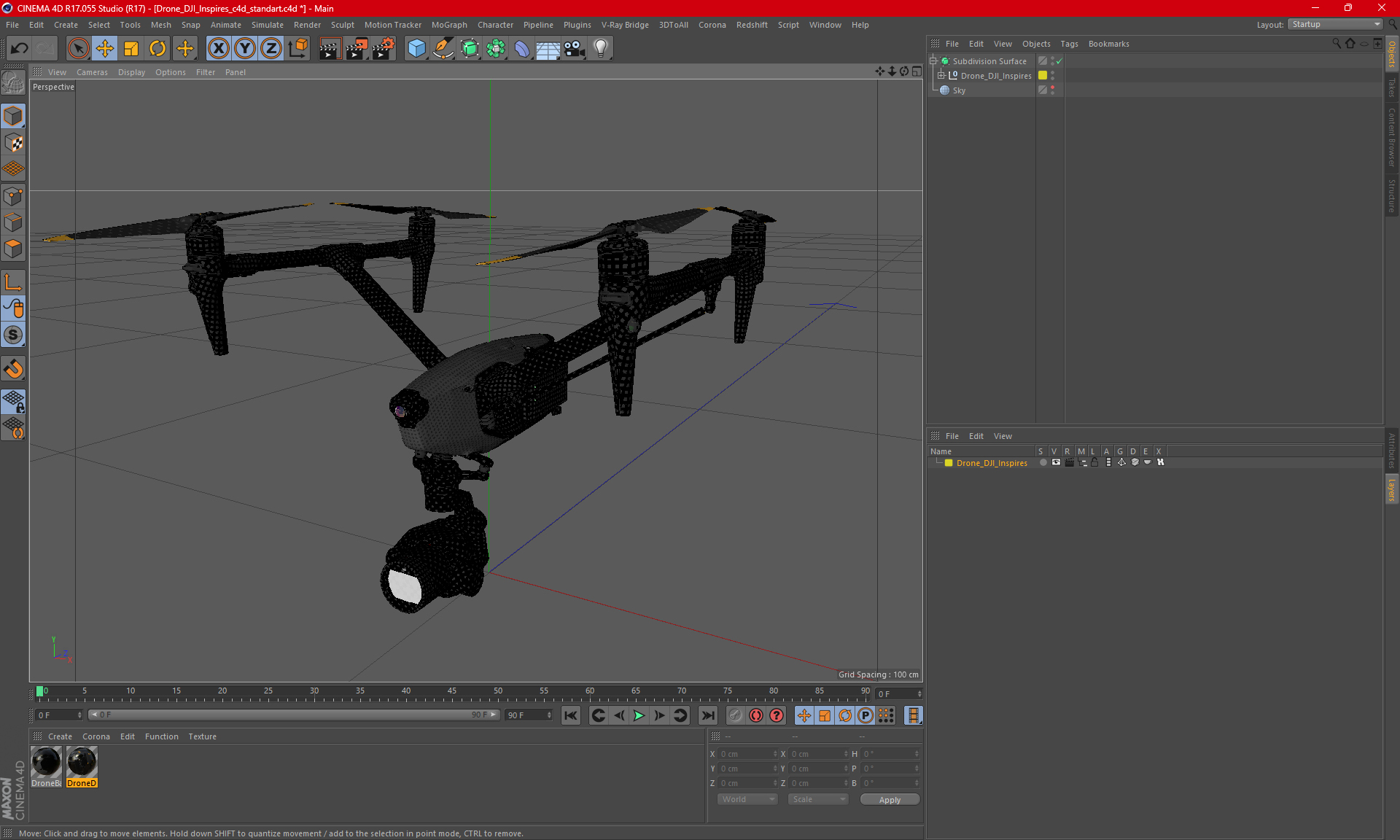
Task: Toggle Z axis lock
Action: tap(271, 48)
